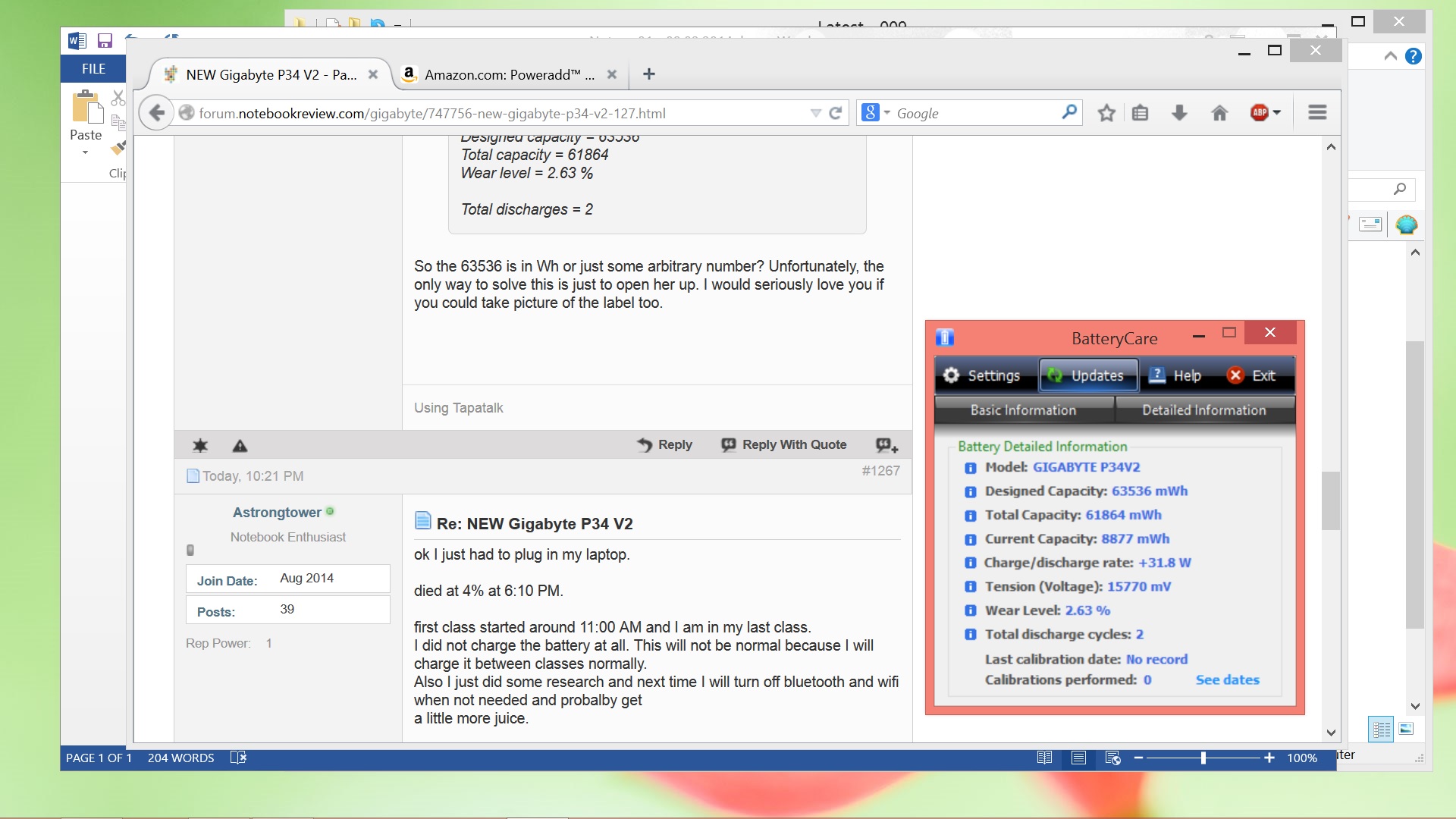The height and width of the screenshot is (819, 1456).
Task: Switch to Basic Information tab
Action: click(1023, 410)
